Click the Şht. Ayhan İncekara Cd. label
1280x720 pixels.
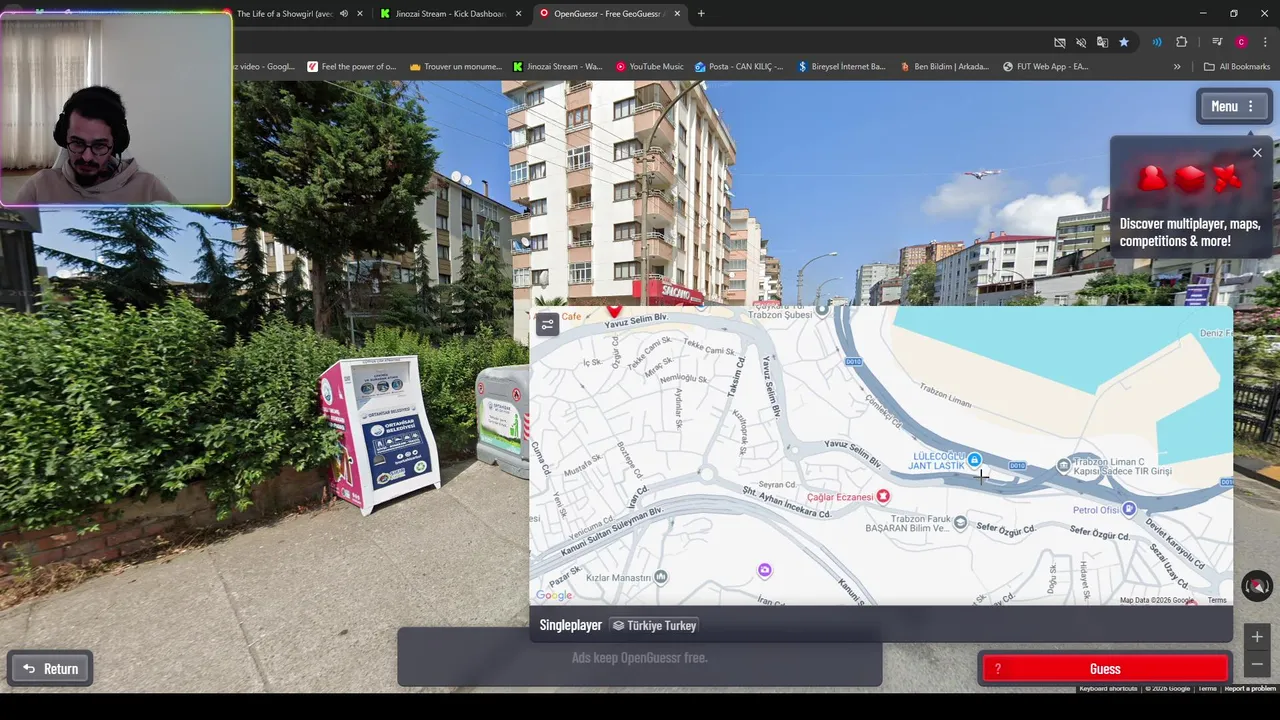click(786, 503)
